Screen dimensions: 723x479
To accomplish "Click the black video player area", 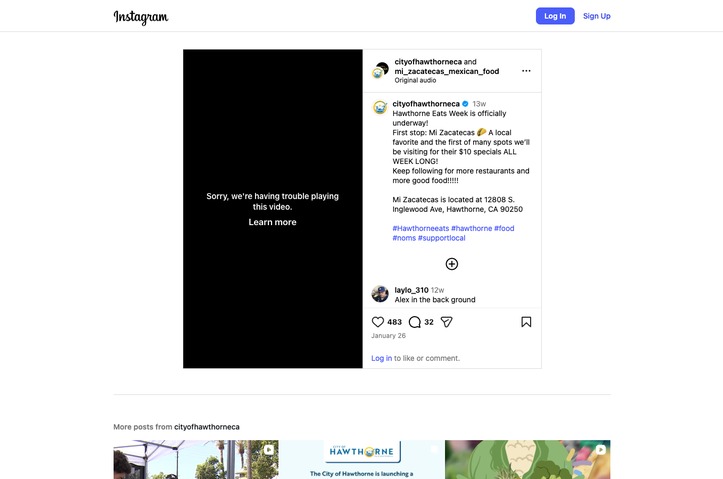I will (273, 209).
